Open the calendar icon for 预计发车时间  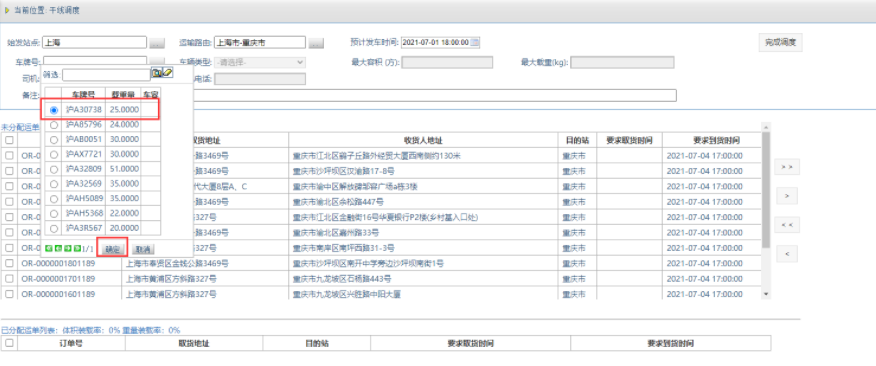(x=475, y=42)
